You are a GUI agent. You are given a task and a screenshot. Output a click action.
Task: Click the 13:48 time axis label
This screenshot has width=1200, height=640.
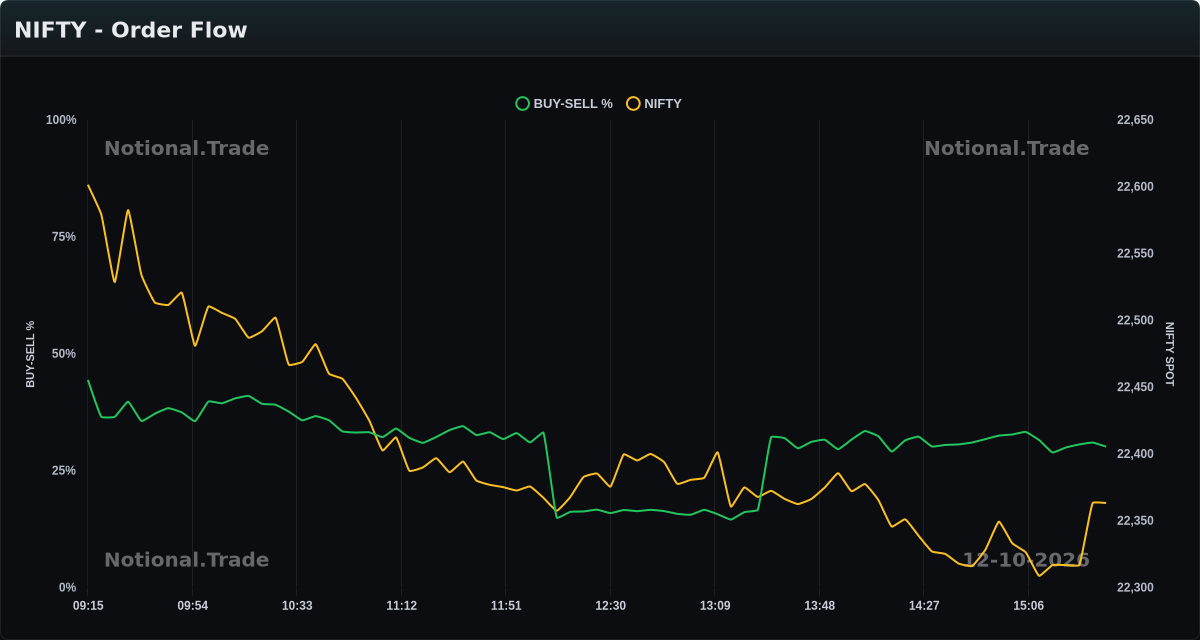[x=819, y=606]
